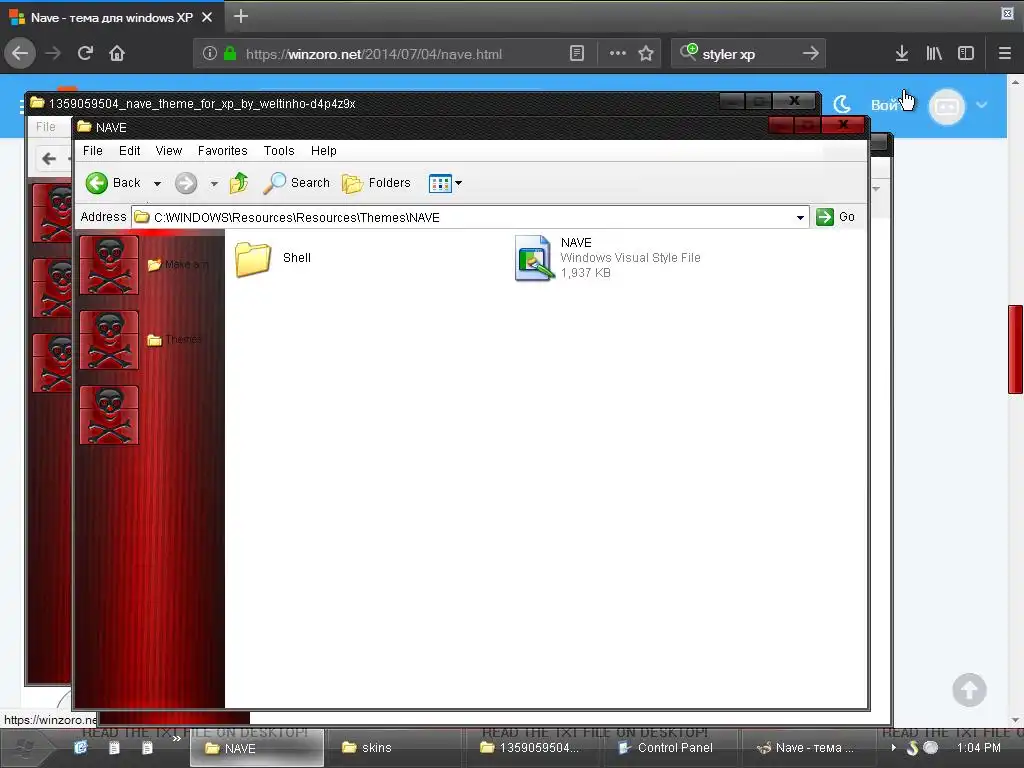Click the 'Make a new folder' sidebar link
The image size is (1024, 768).
click(178, 264)
